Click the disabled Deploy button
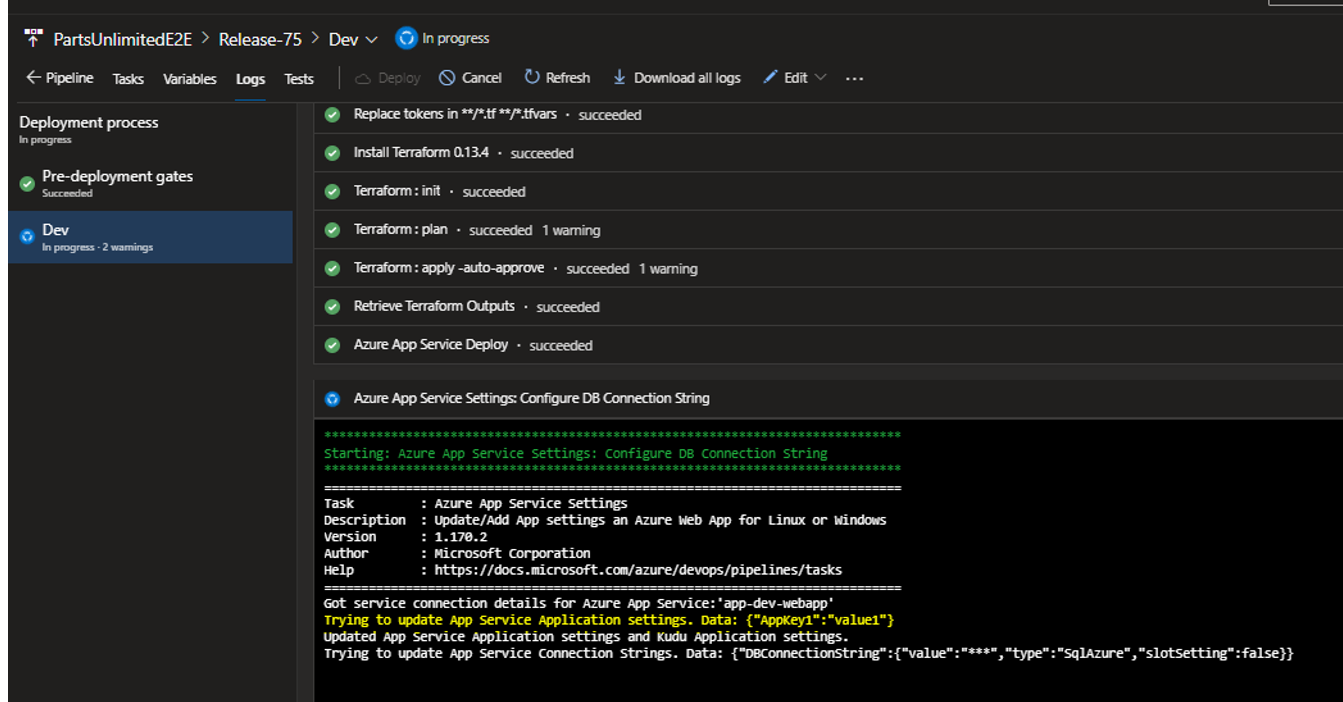 (x=388, y=78)
